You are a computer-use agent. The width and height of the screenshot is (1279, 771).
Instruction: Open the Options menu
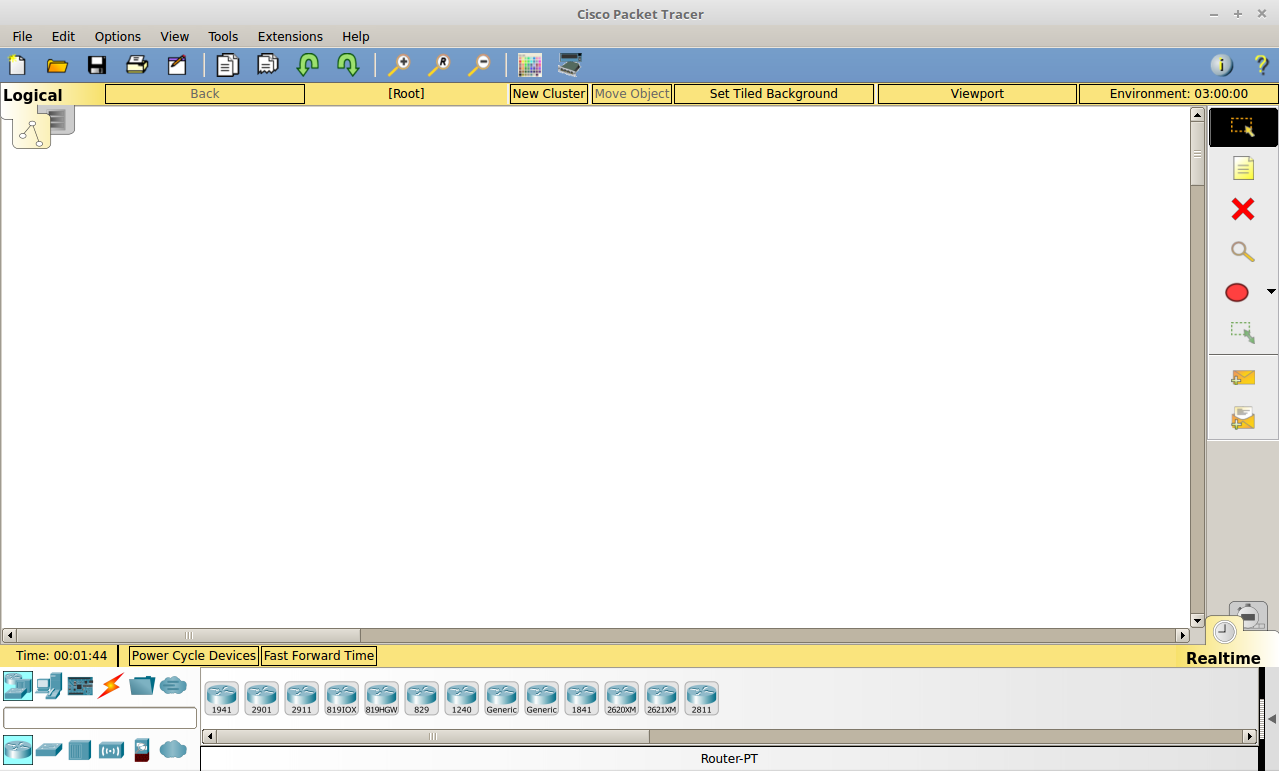[x=118, y=36]
